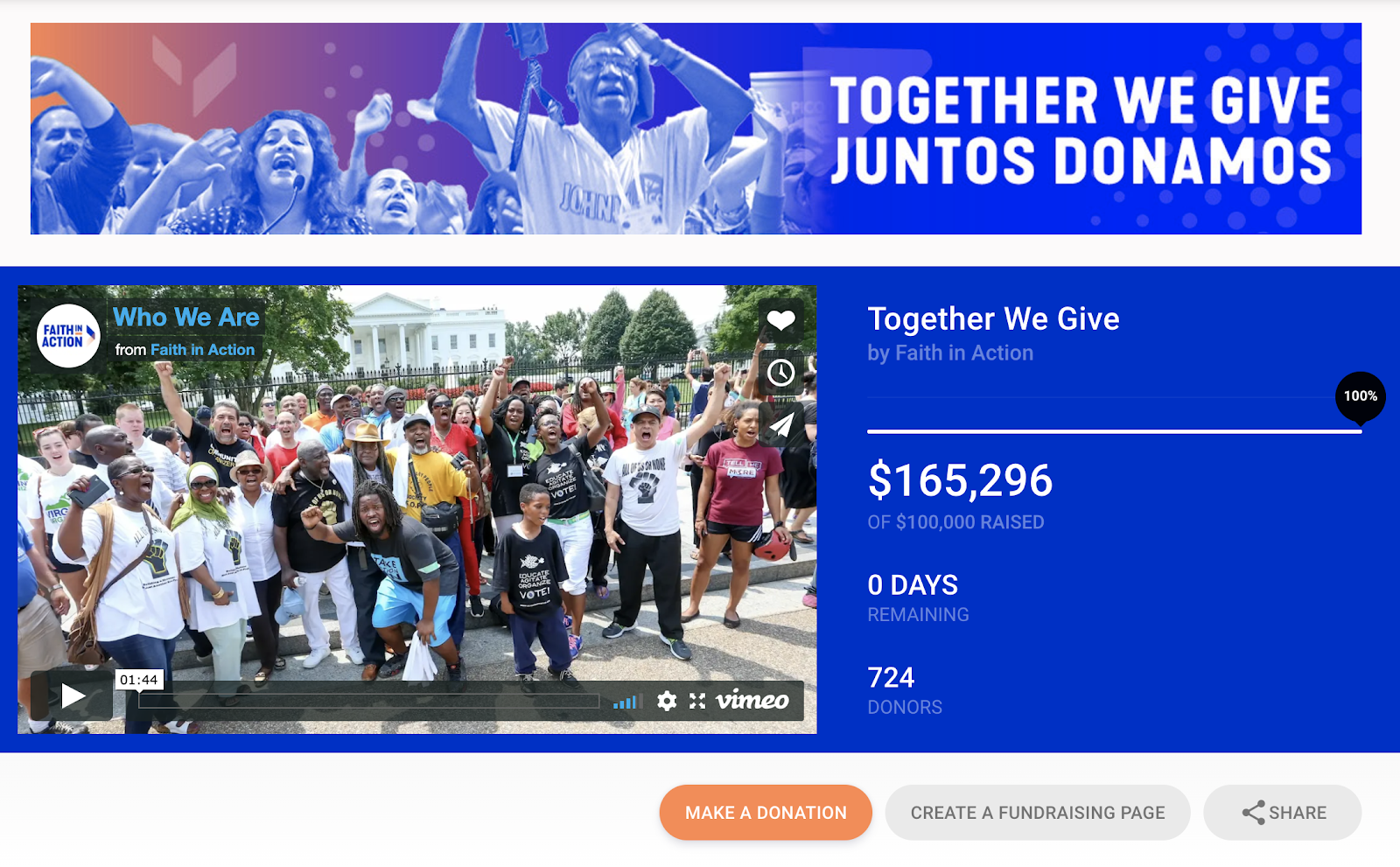Open the Share button
This screenshot has height=867, width=1400.
(1283, 813)
